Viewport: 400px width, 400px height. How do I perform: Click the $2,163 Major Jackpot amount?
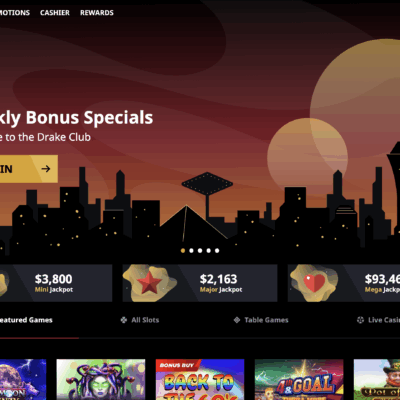(x=218, y=279)
